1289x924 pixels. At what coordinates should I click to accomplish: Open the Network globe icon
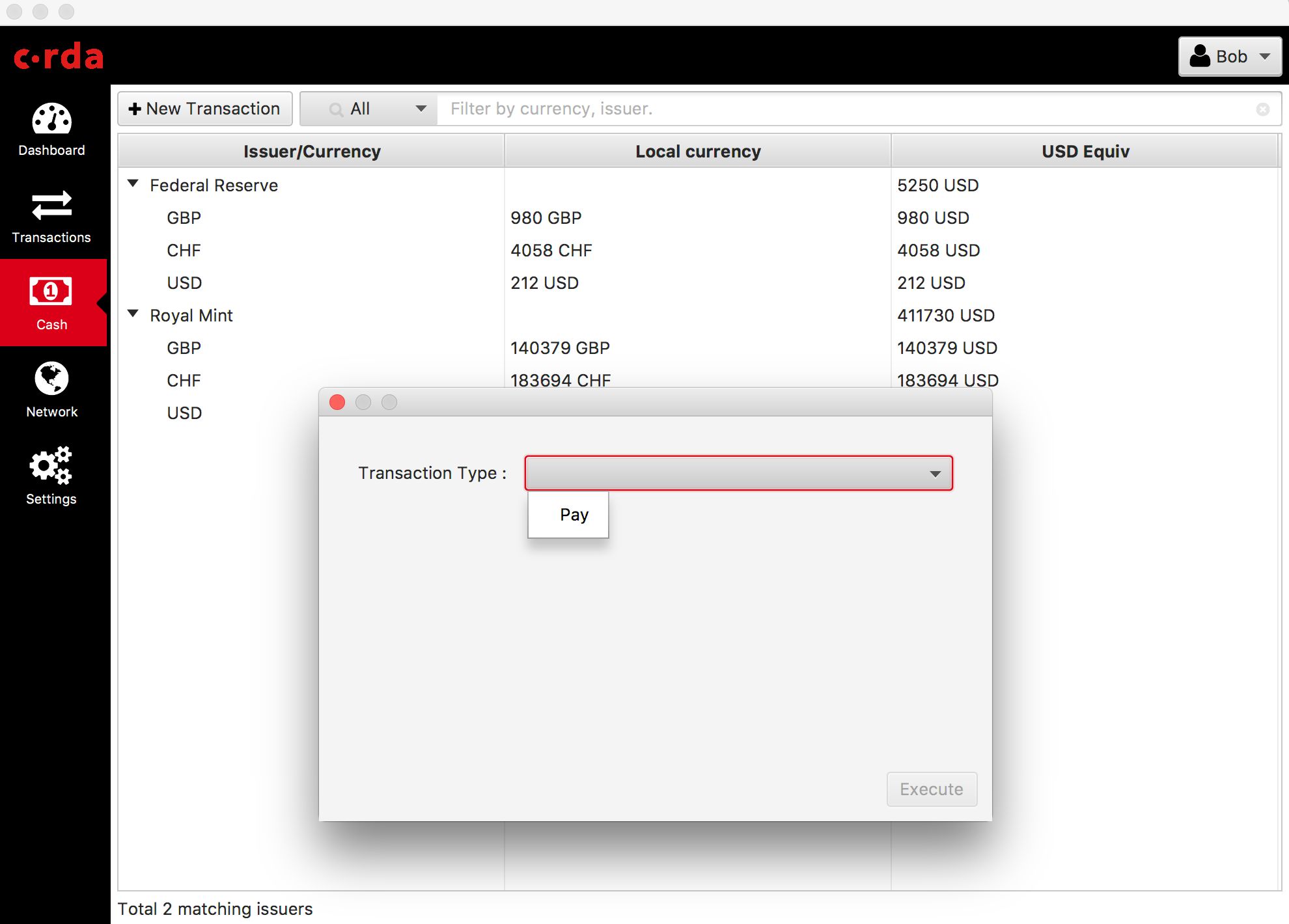[51, 379]
